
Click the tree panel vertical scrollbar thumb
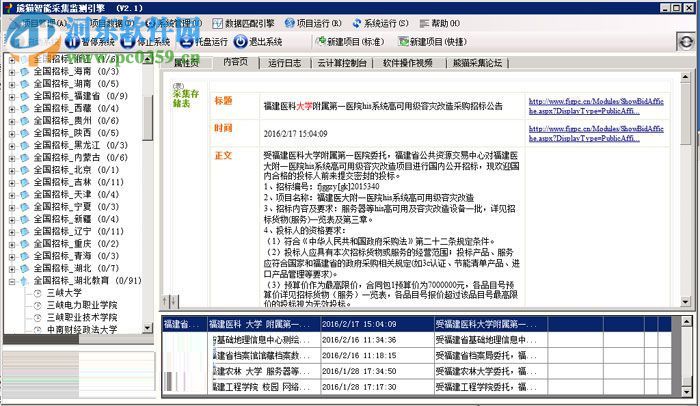tap(148, 117)
